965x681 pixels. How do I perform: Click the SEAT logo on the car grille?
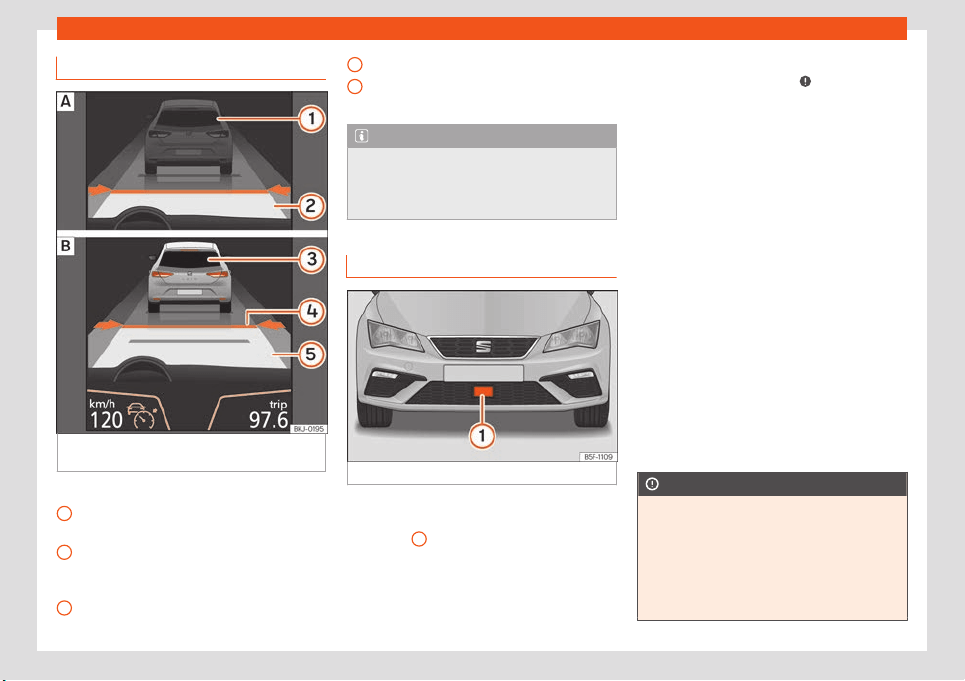(x=483, y=347)
